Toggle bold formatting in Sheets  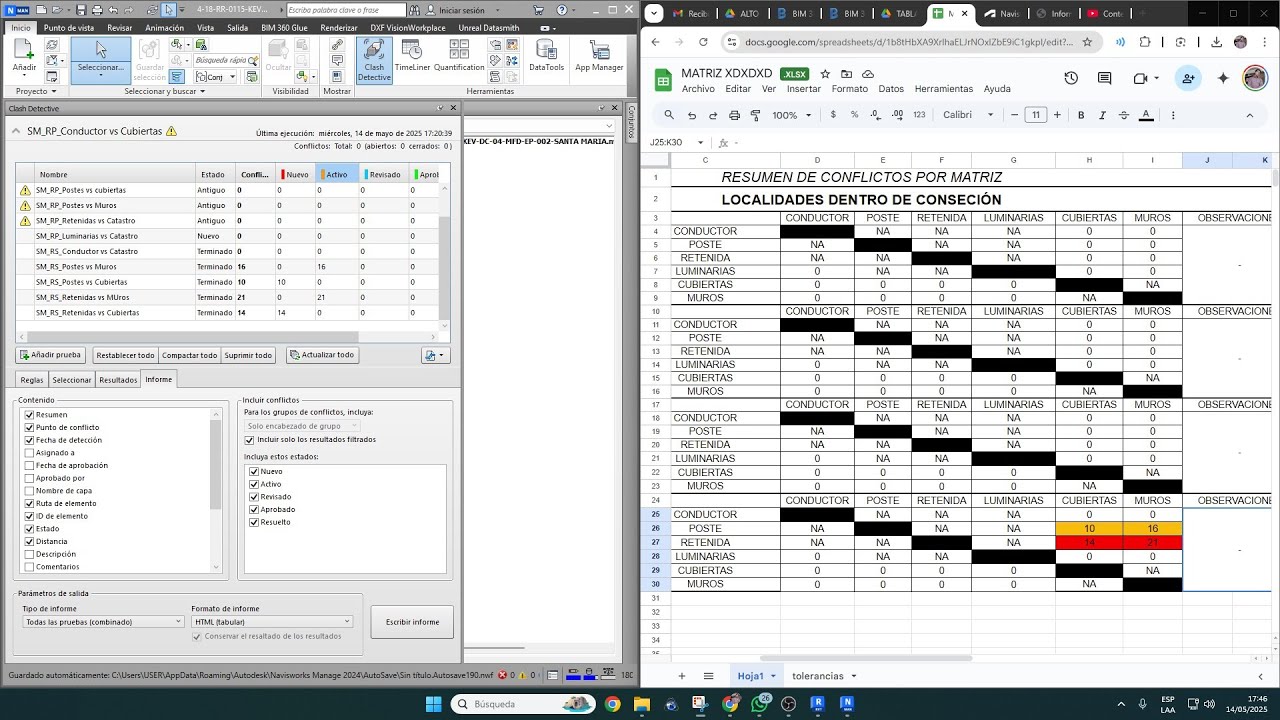point(1081,115)
